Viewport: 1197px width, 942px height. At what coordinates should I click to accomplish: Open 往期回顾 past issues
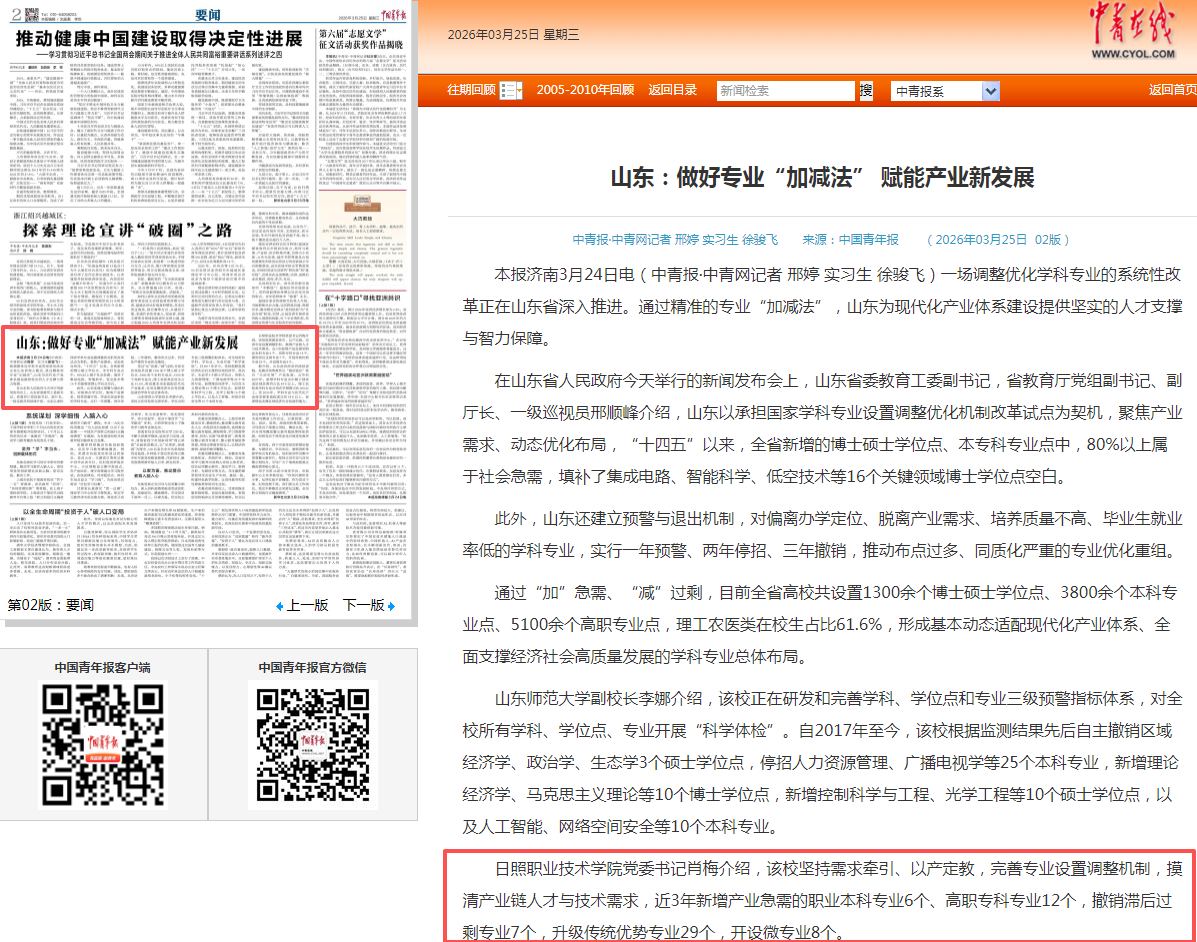(x=471, y=90)
